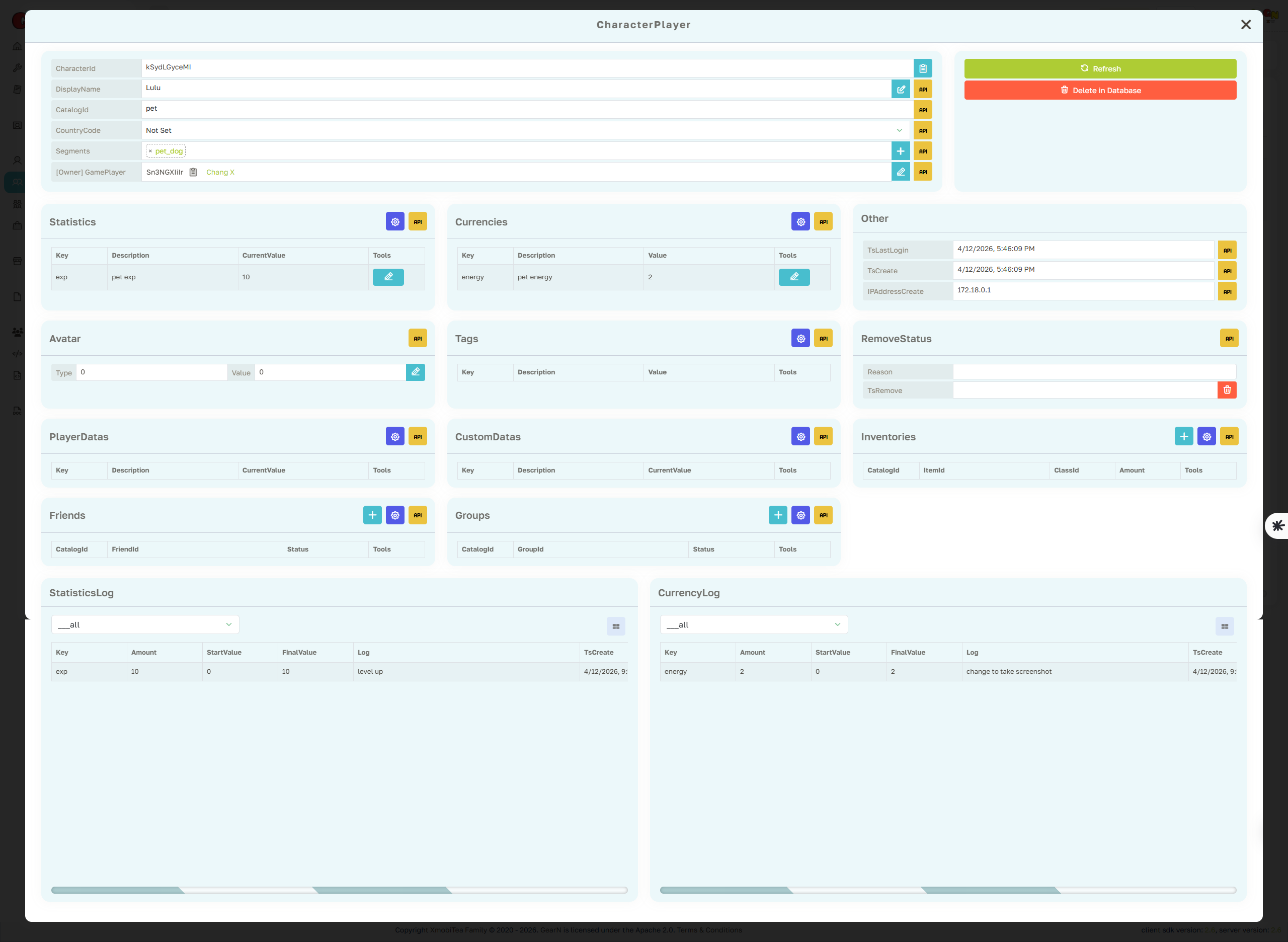Add a new friend with the plus icon
Screen dimensions: 1288x942
pos(372,514)
